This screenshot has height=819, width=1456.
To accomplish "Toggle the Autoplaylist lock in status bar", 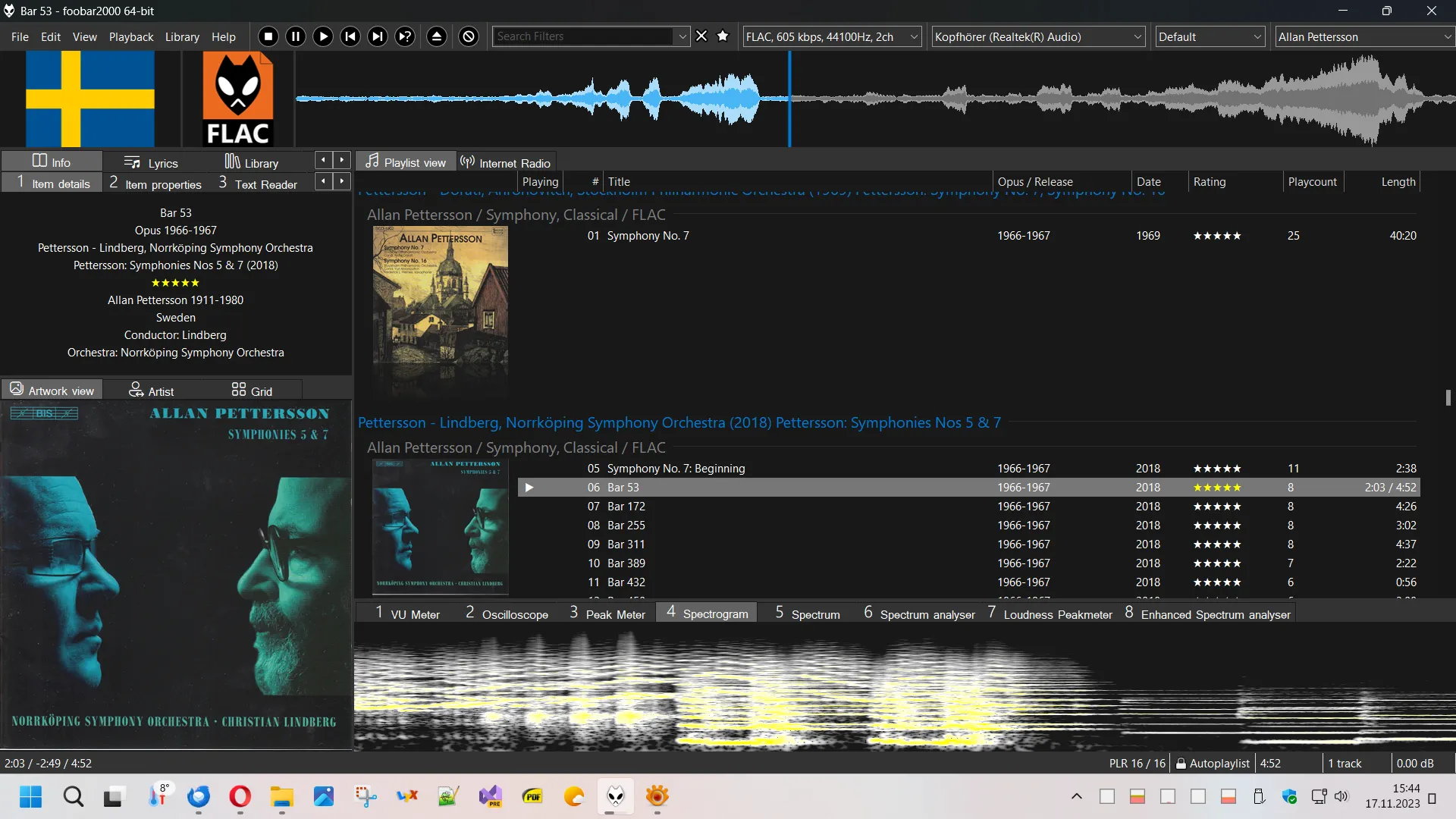I will (1181, 764).
